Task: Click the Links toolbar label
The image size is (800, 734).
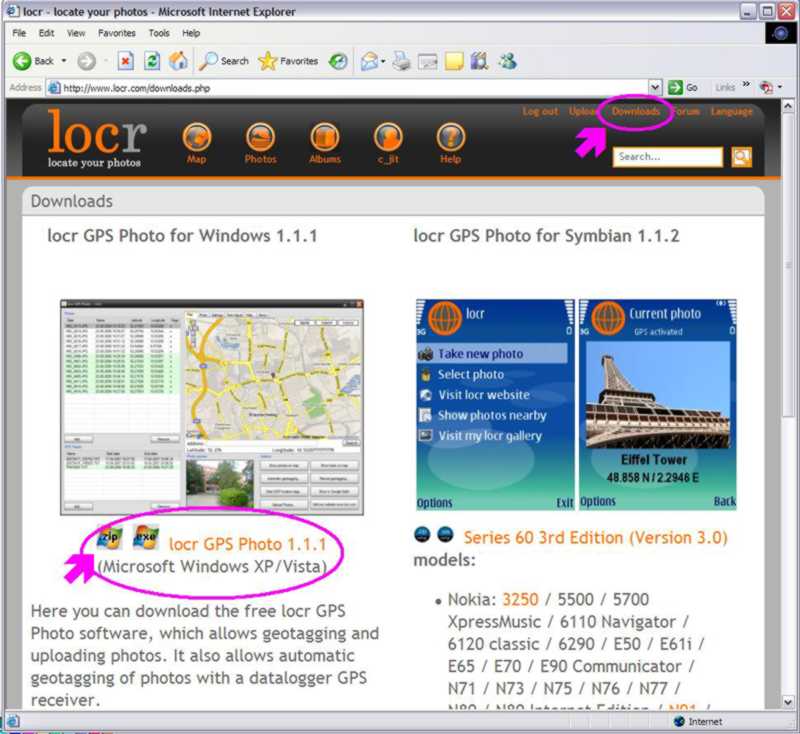Action: pyautogui.click(x=725, y=88)
